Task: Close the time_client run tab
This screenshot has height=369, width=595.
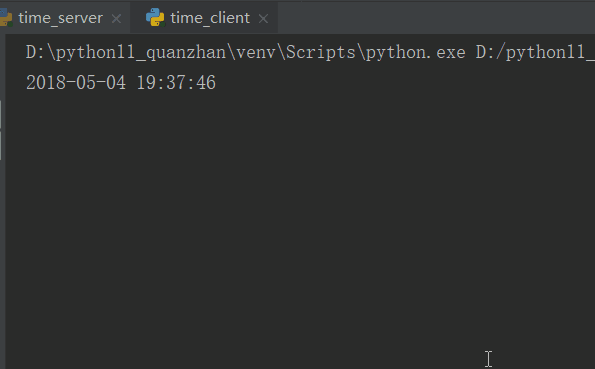Action: (263, 18)
